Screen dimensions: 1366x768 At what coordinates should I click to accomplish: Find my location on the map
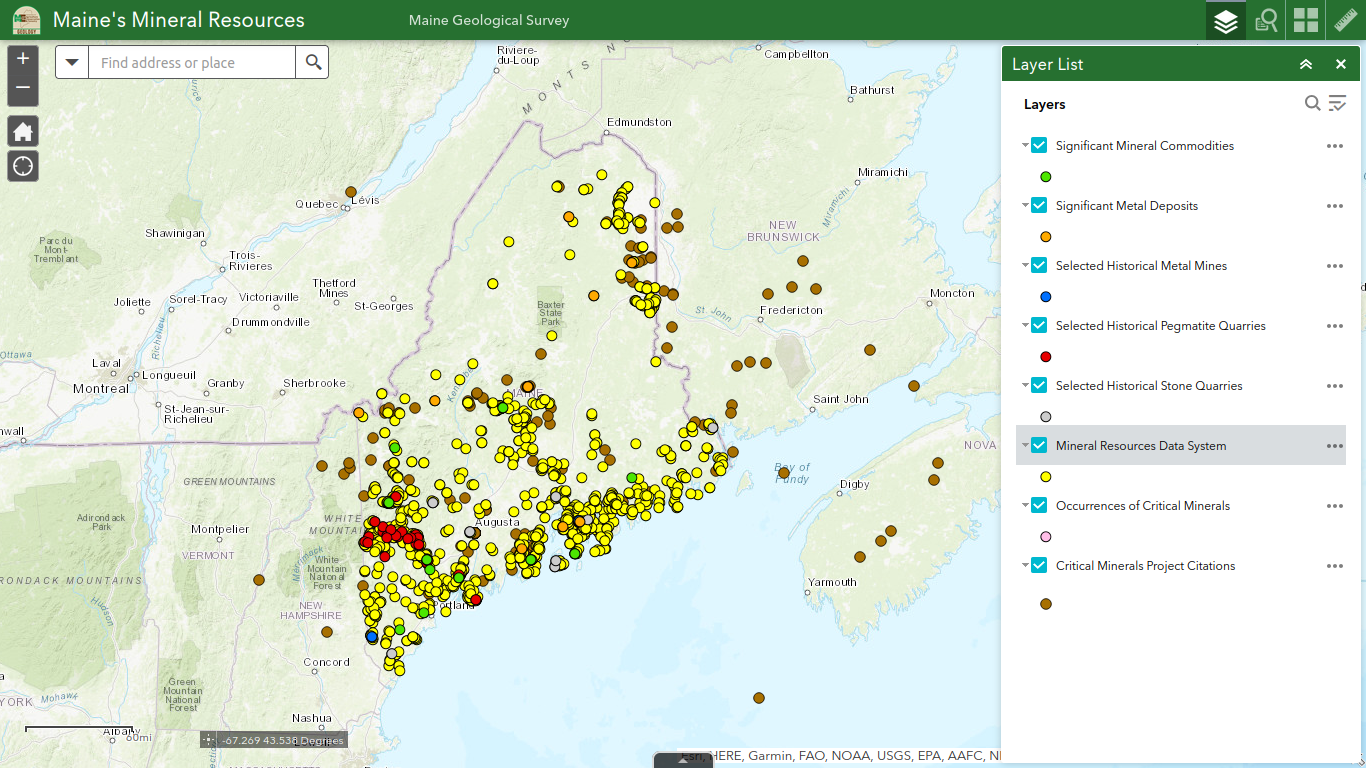23,166
